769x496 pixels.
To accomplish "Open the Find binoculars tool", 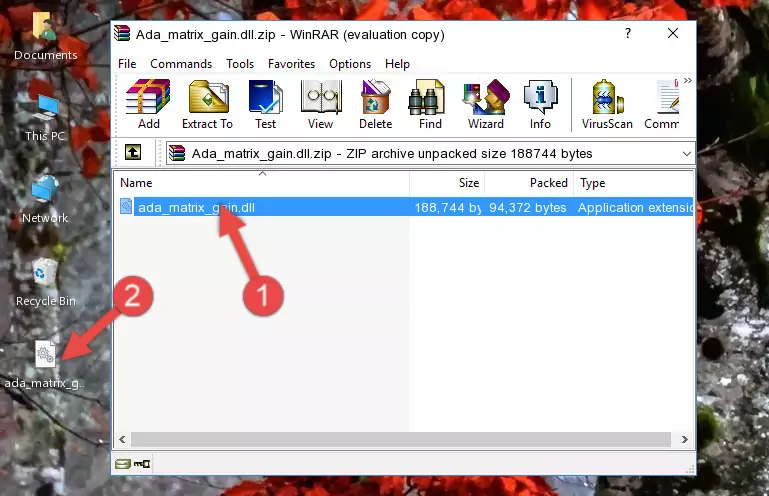I will click(x=430, y=104).
